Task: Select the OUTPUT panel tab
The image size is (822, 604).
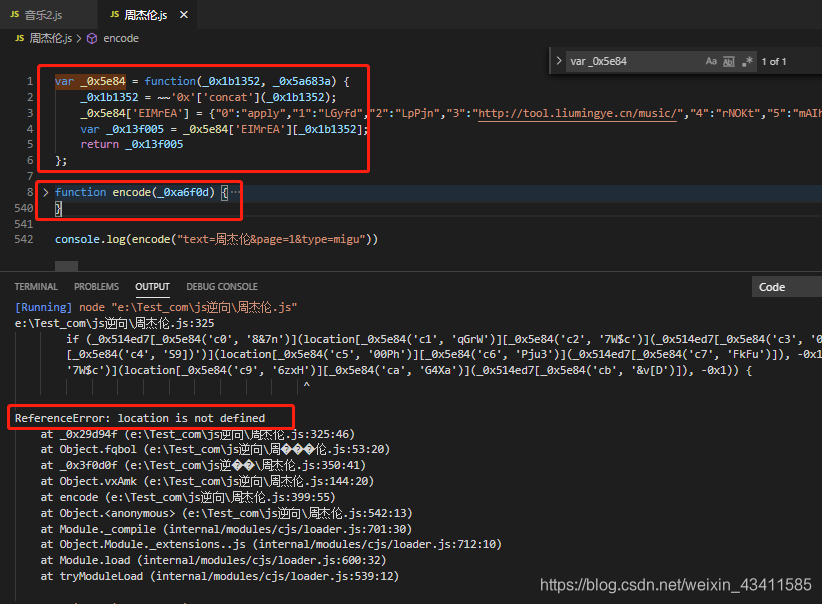Action: 153,287
